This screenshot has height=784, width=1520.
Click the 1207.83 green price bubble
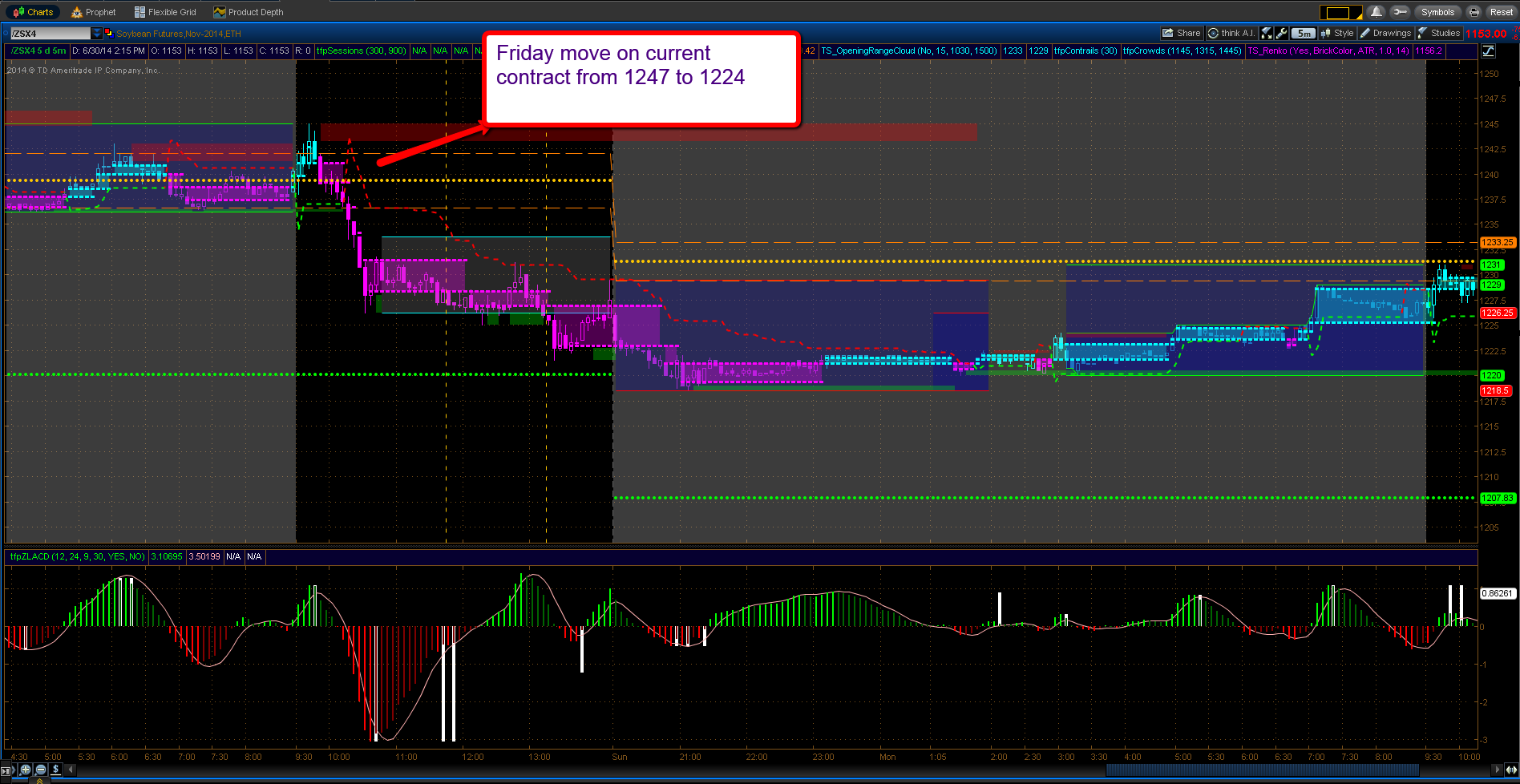[x=1497, y=498]
